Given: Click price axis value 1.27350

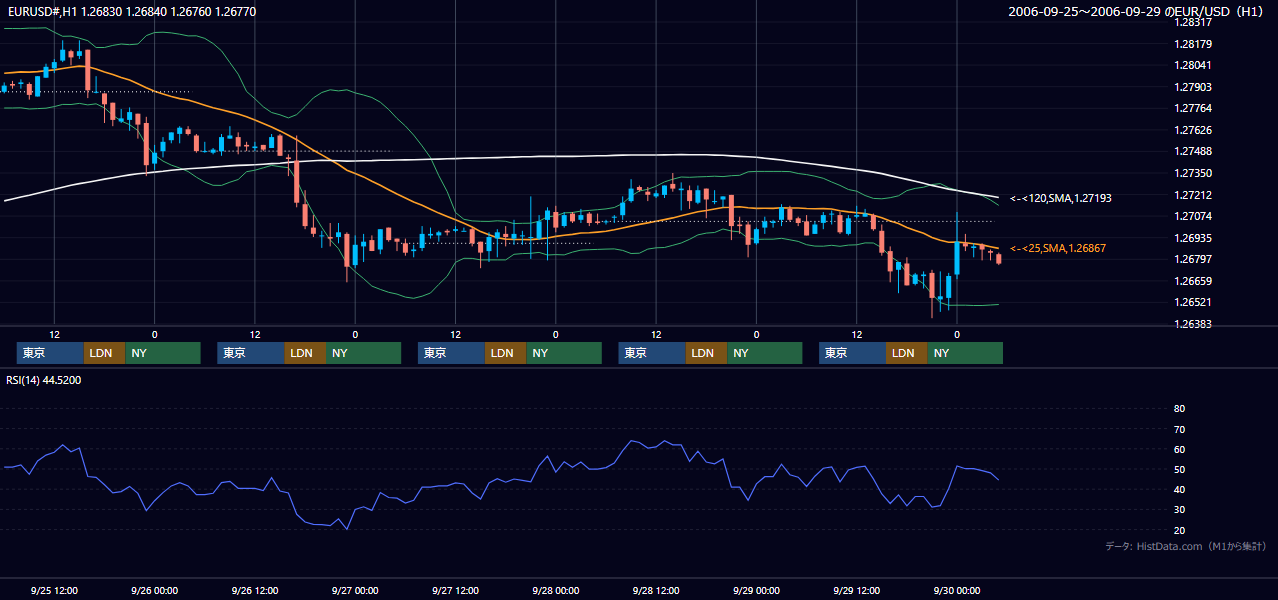Looking at the screenshot, I should (1193, 173).
